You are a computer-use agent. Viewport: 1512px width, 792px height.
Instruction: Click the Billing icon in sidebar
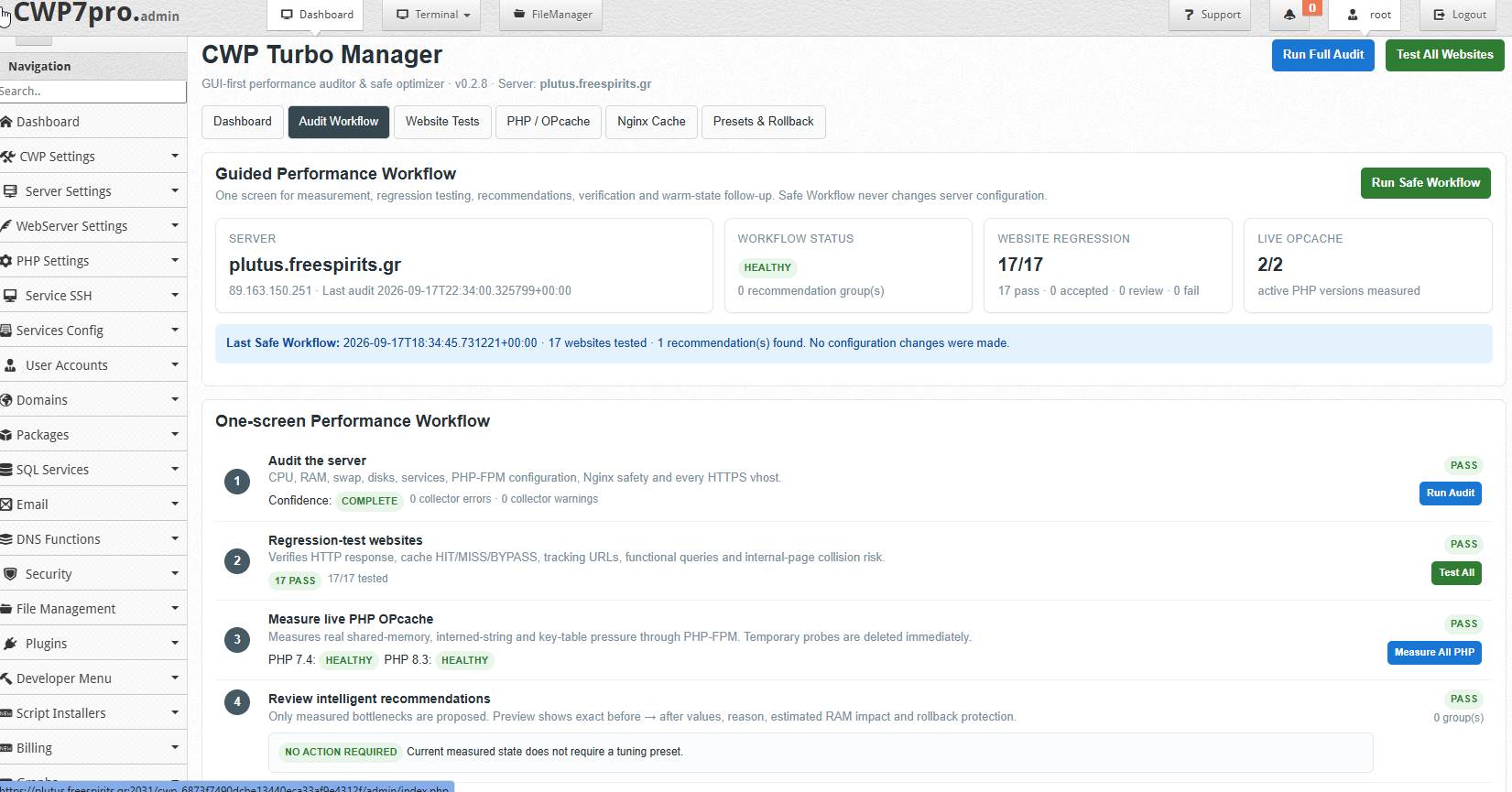coord(6,748)
